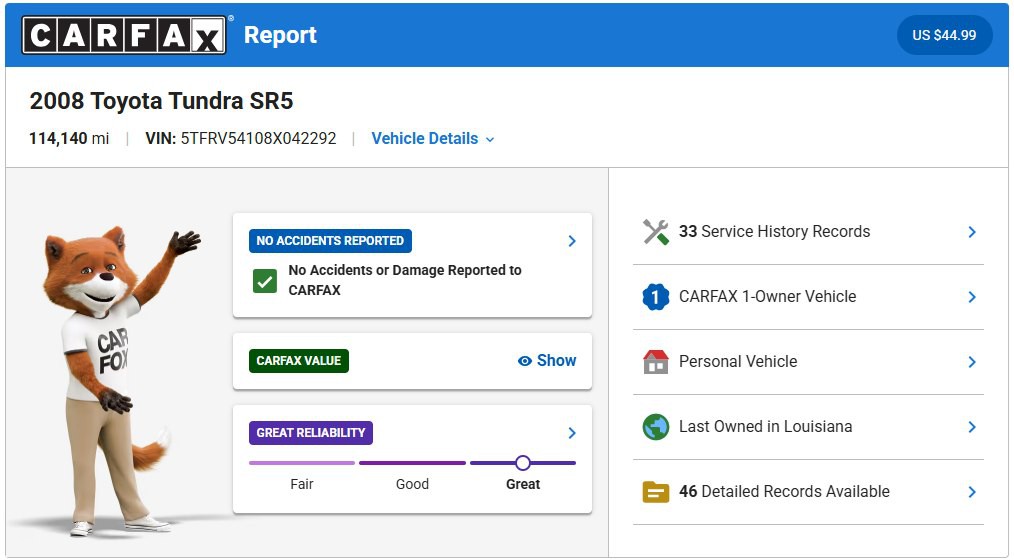Click the globe Last Owned icon
This screenshot has height=560, width=1014.
pos(655,427)
